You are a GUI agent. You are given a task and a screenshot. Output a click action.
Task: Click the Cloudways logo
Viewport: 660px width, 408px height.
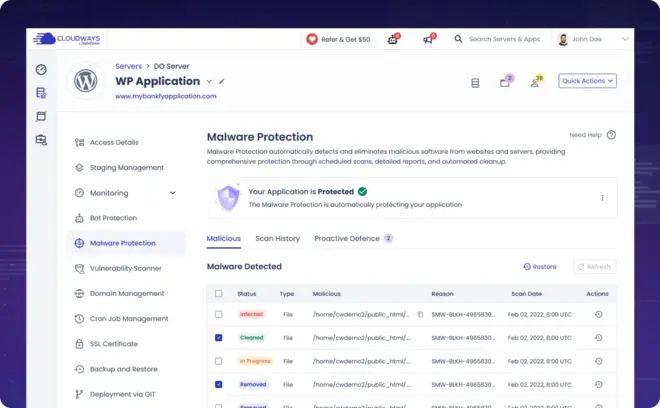(x=67, y=39)
